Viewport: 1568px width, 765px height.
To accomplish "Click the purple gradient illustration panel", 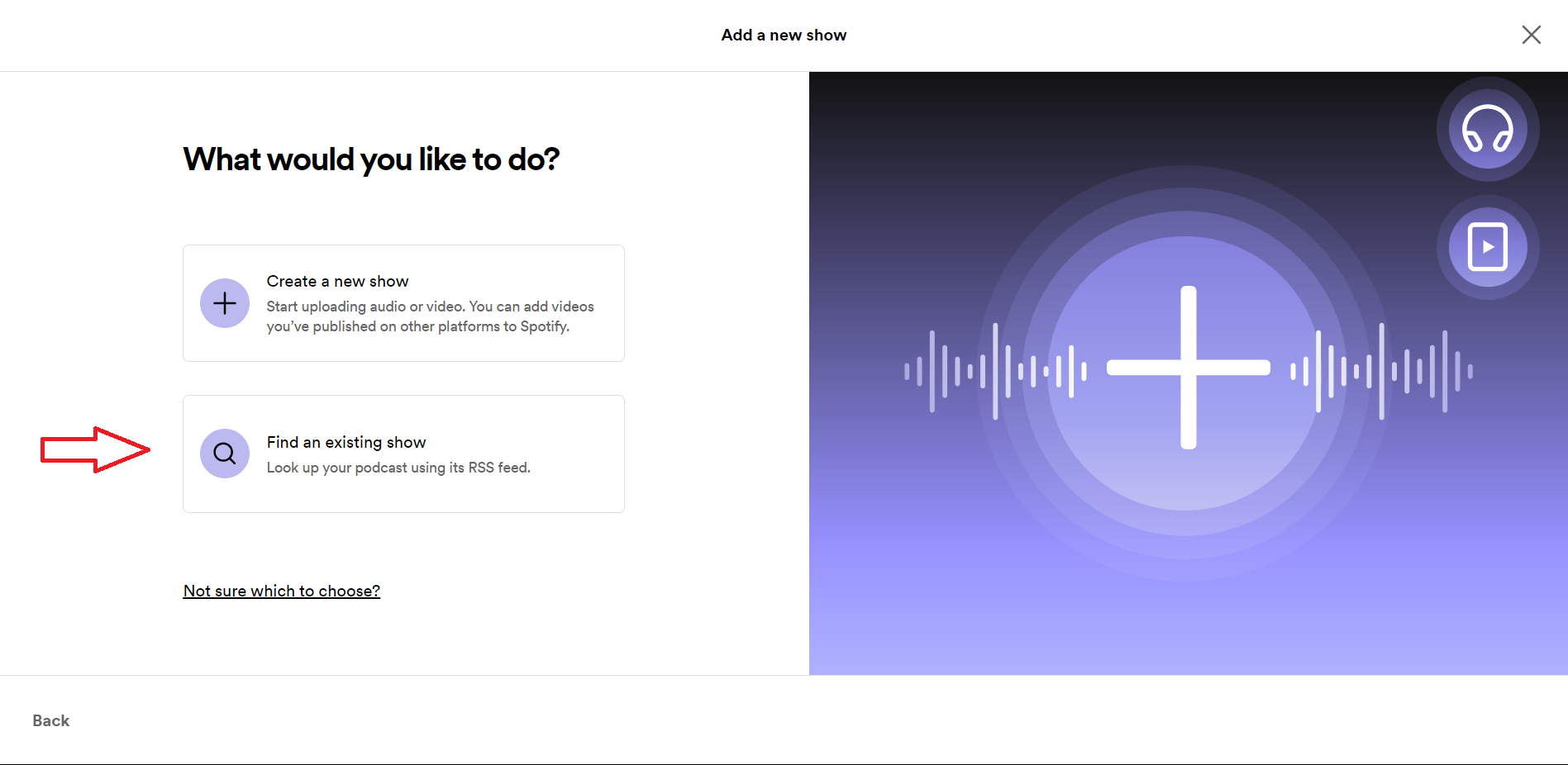I will tap(1189, 373).
